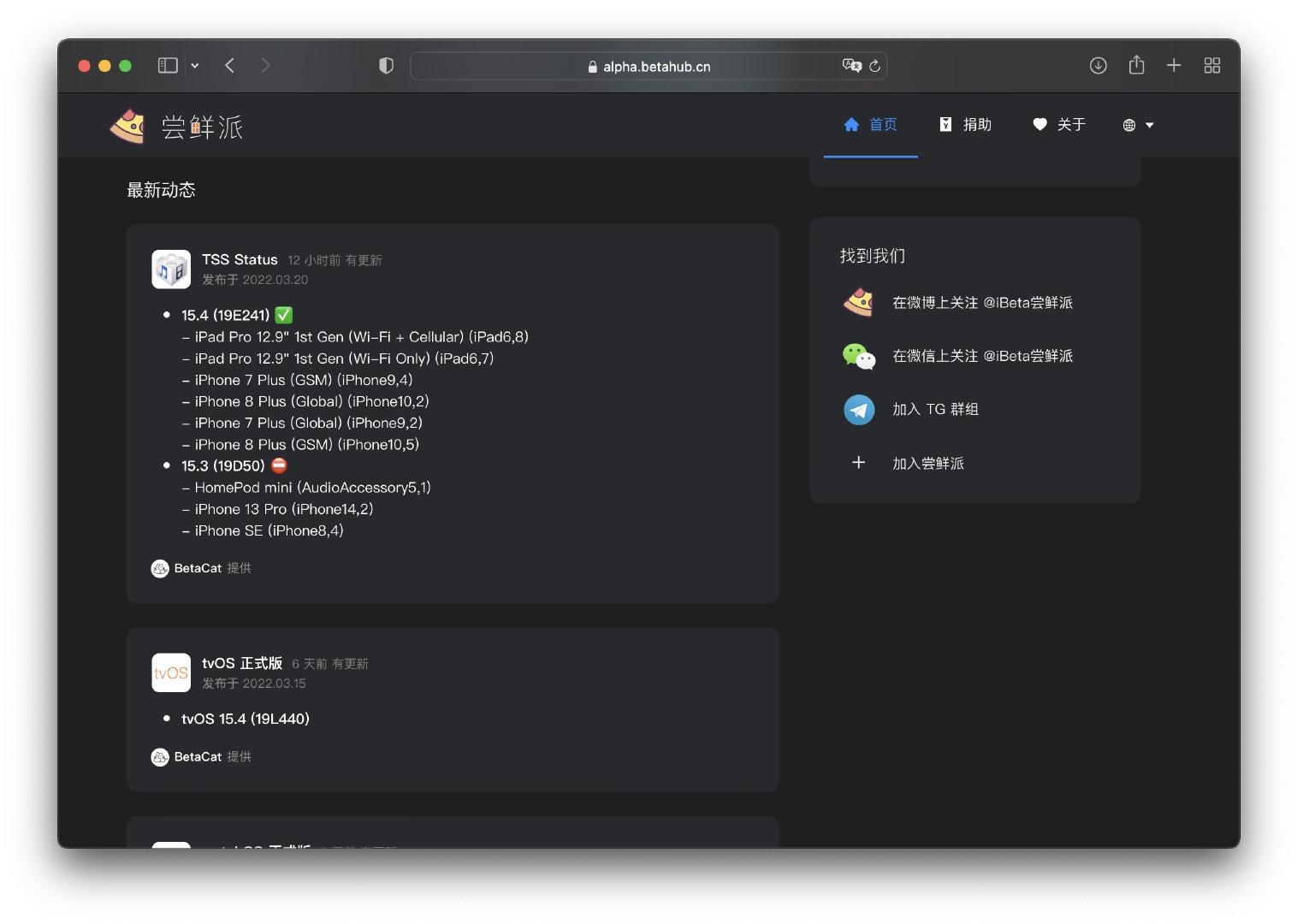This screenshot has height=924, width=1297.
Task: Show the tab overview grid
Action: point(1211,66)
